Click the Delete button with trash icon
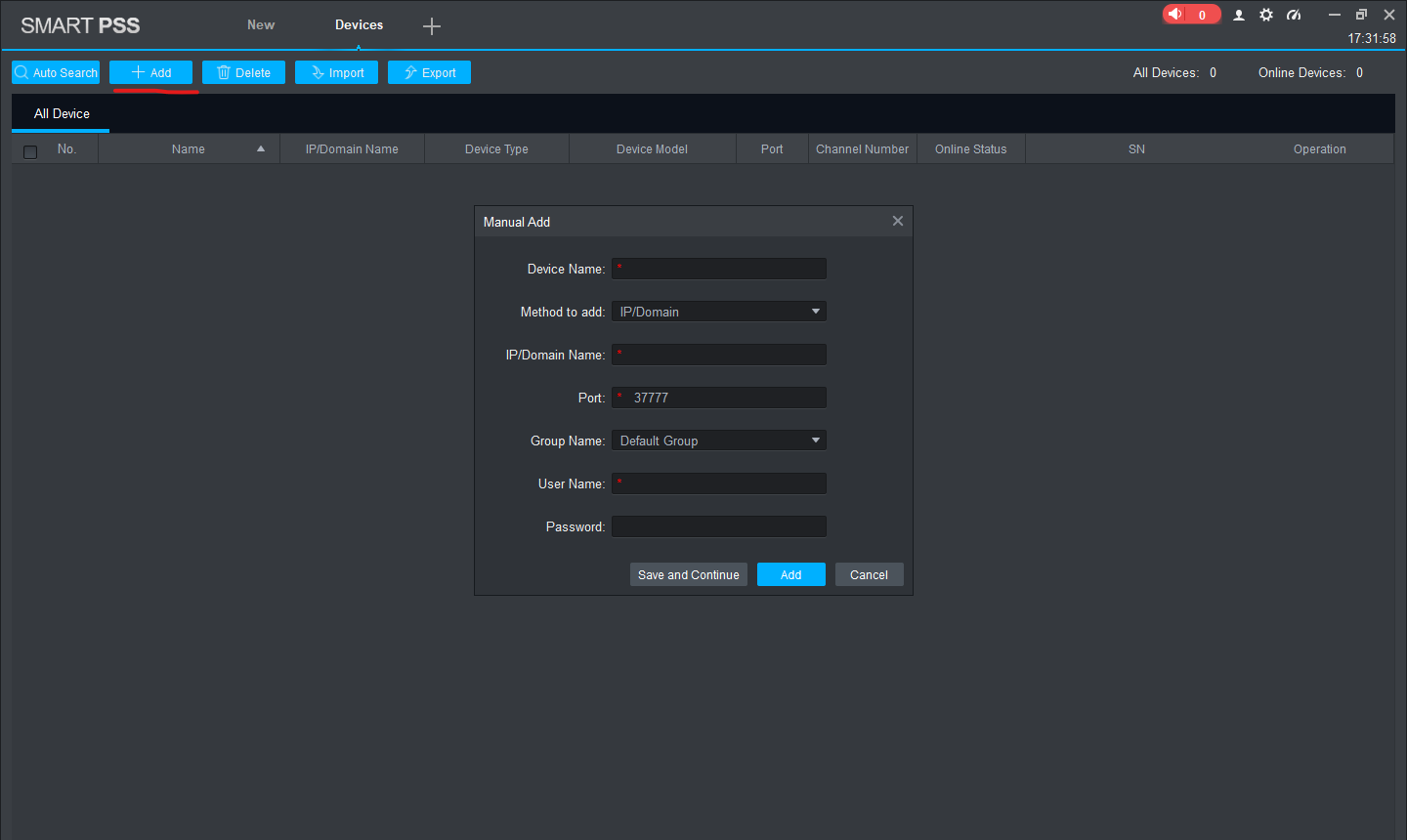The image size is (1407, 840). coord(243,72)
